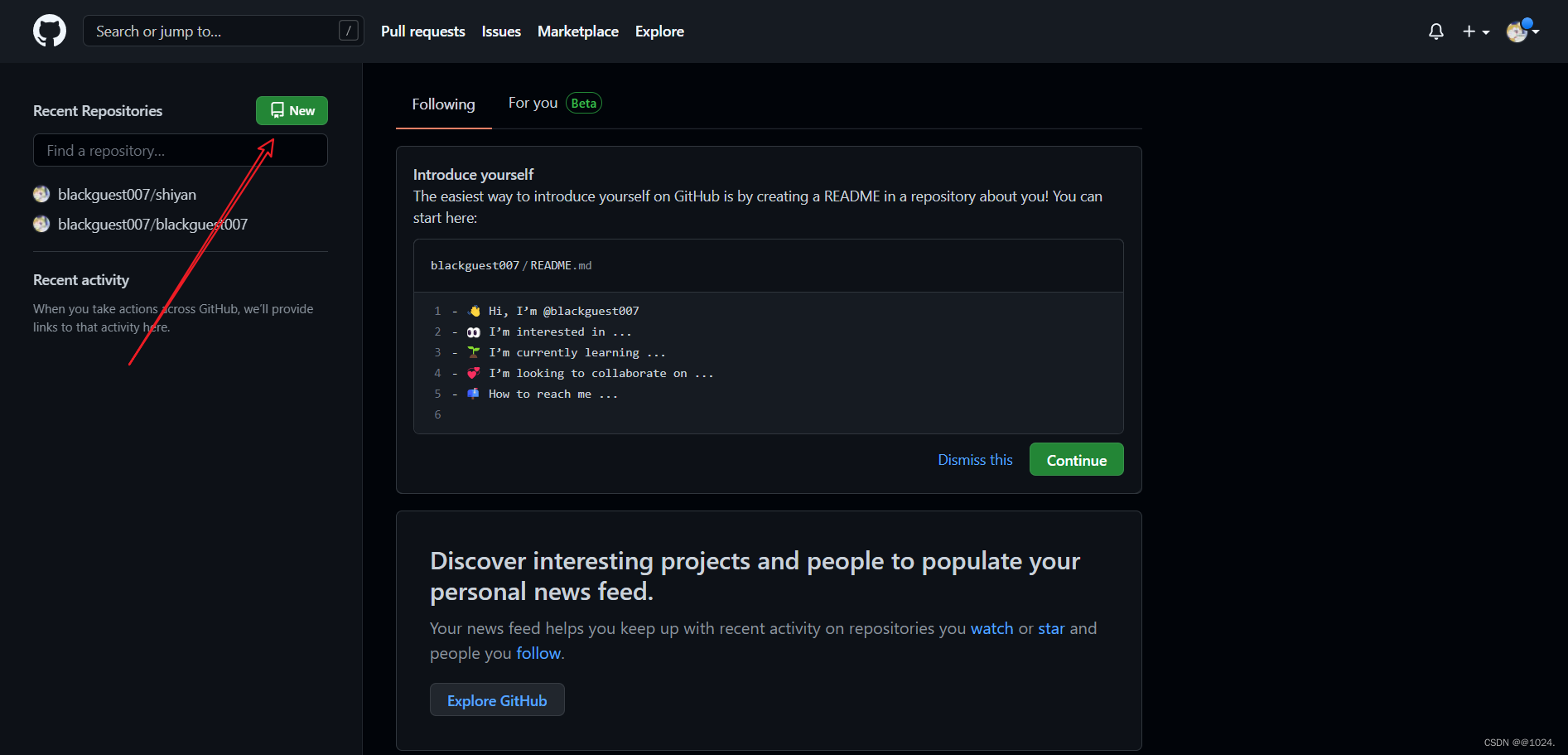Image resolution: width=1568 pixels, height=755 pixels.
Task: Follow the watch link
Action: [991, 628]
